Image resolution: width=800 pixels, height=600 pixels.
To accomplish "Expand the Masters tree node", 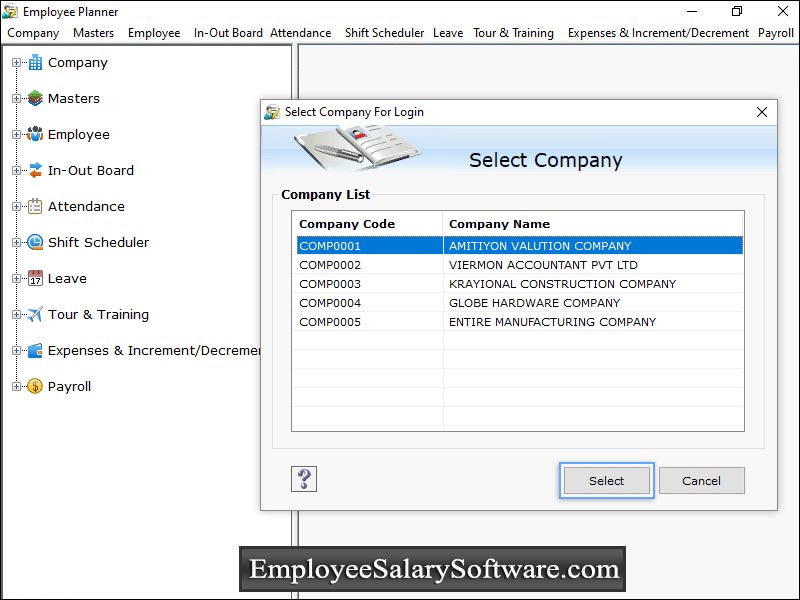I will (16, 98).
